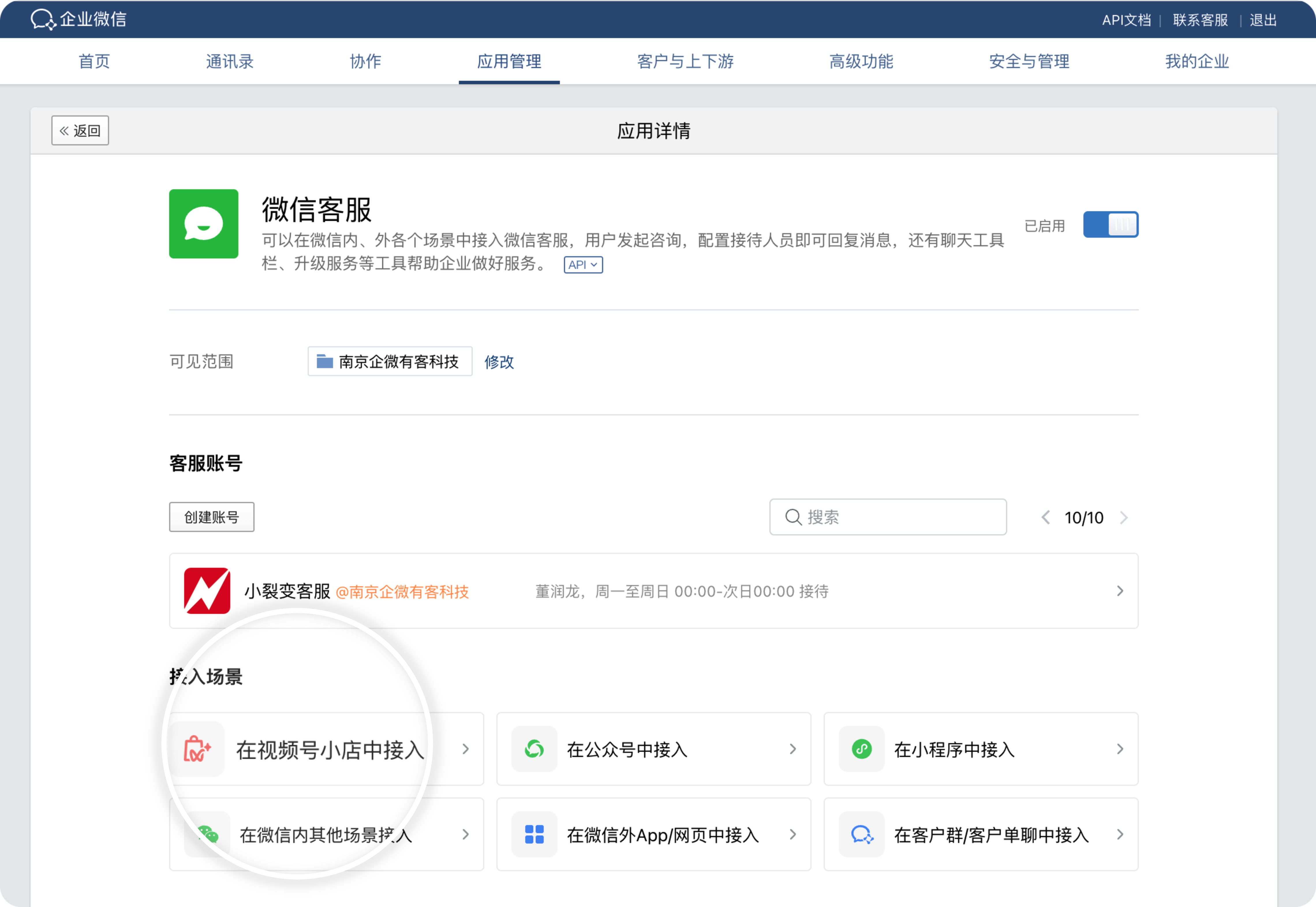Click the 小裂变客服 account name
The image size is (1316, 907).
coord(287,592)
